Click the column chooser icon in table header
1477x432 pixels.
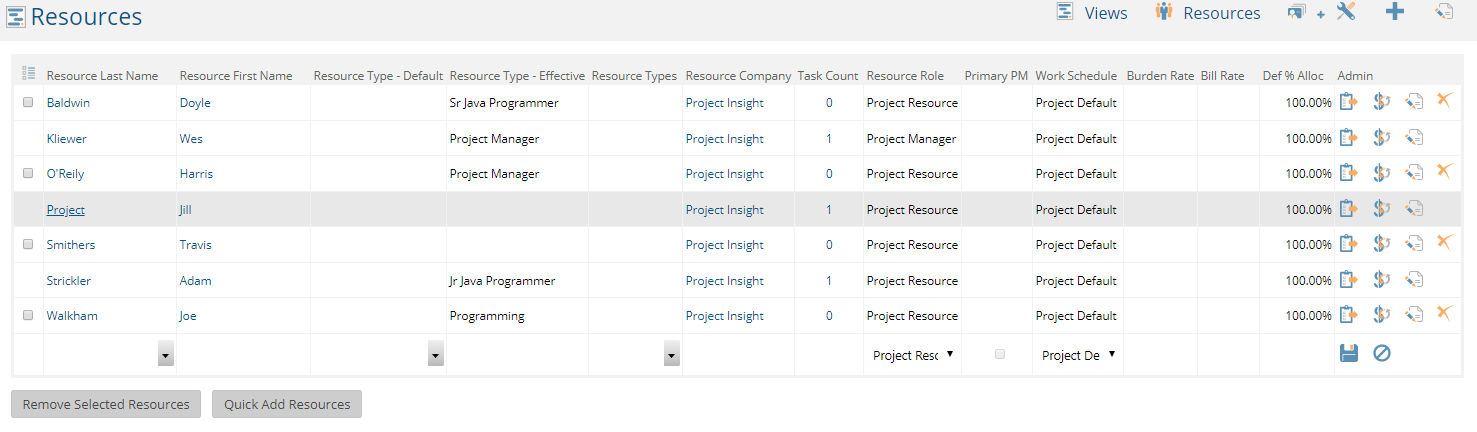[x=28, y=73]
